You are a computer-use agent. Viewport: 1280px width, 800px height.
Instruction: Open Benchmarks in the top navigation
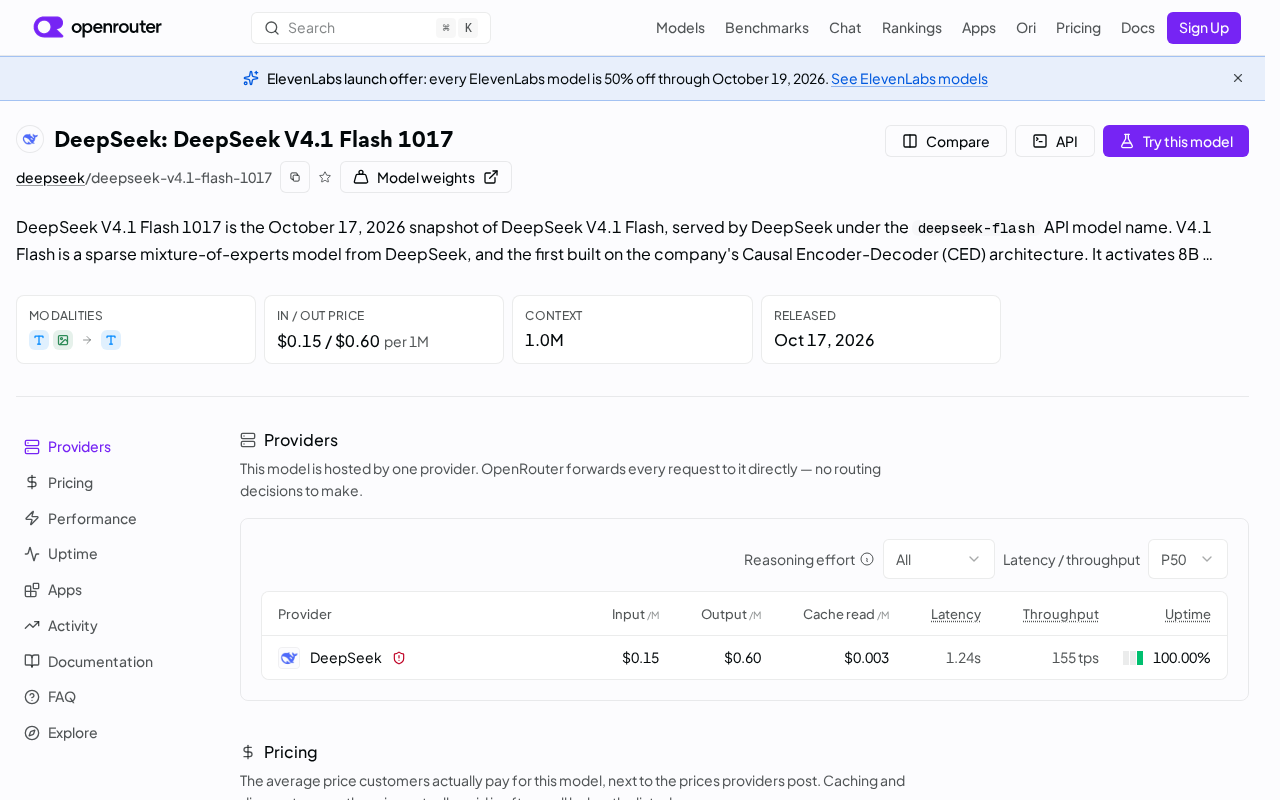[x=767, y=28]
